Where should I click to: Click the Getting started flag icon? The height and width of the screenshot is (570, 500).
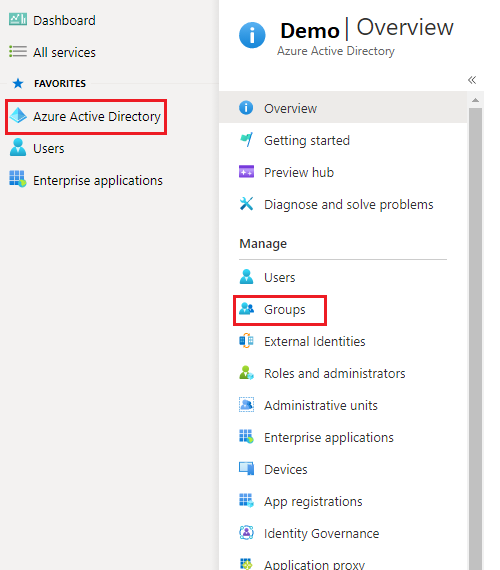click(246, 140)
